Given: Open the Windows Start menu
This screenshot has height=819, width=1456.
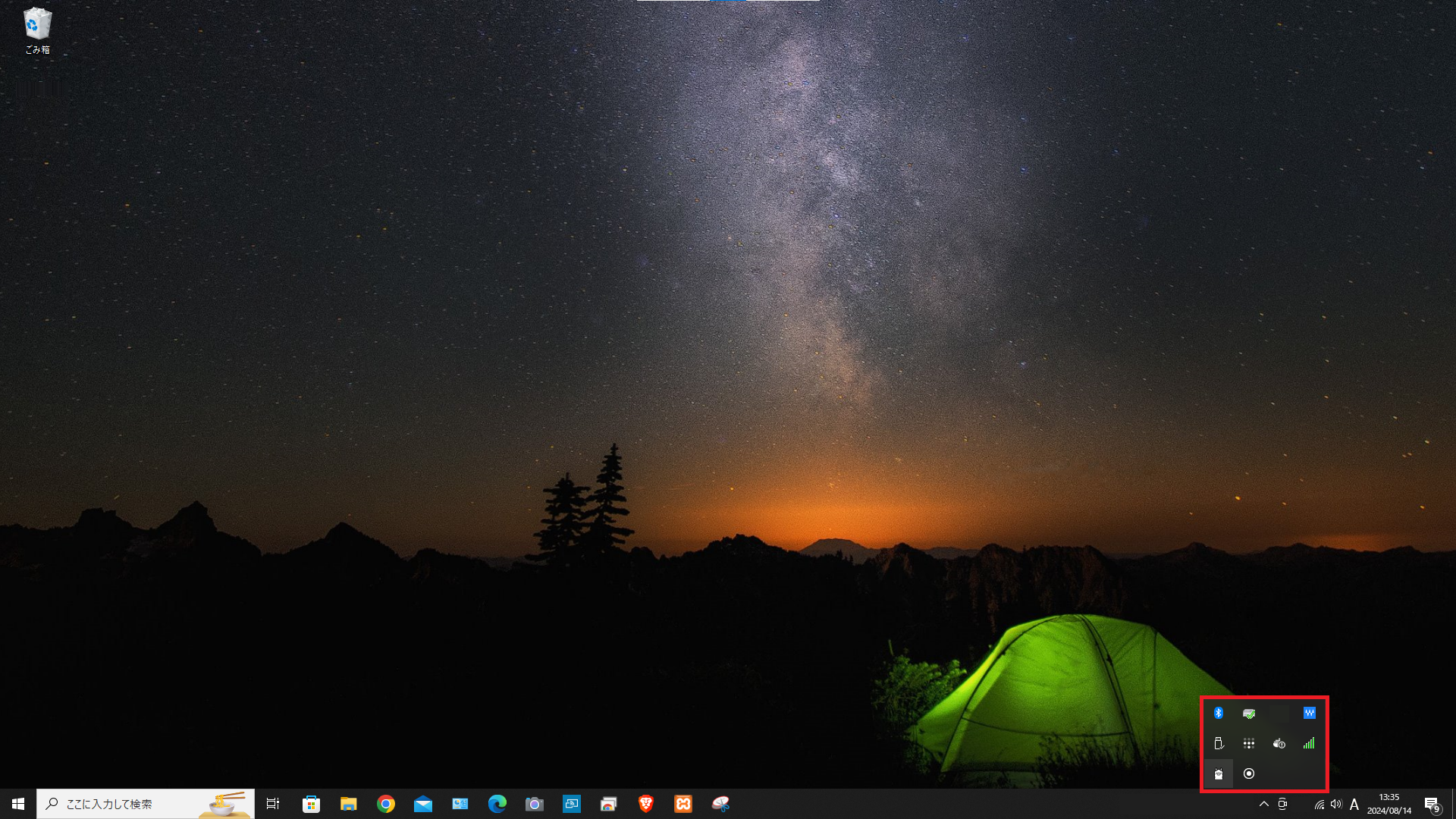Looking at the screenshot, I should coord(18,804).
